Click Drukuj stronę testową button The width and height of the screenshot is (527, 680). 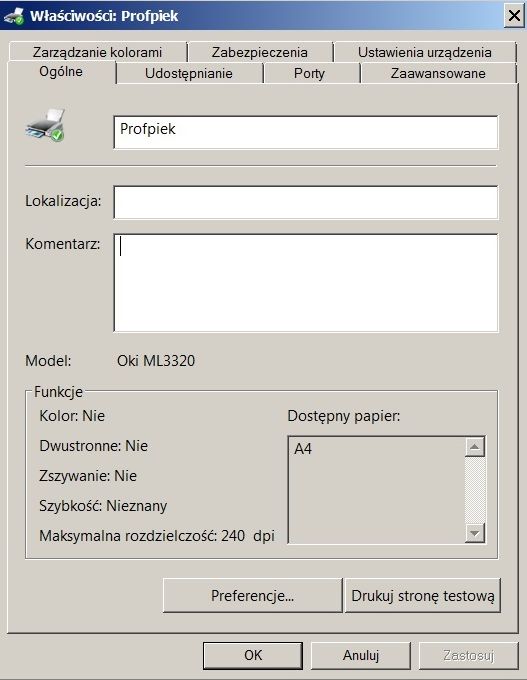click(x=423, y=595)
